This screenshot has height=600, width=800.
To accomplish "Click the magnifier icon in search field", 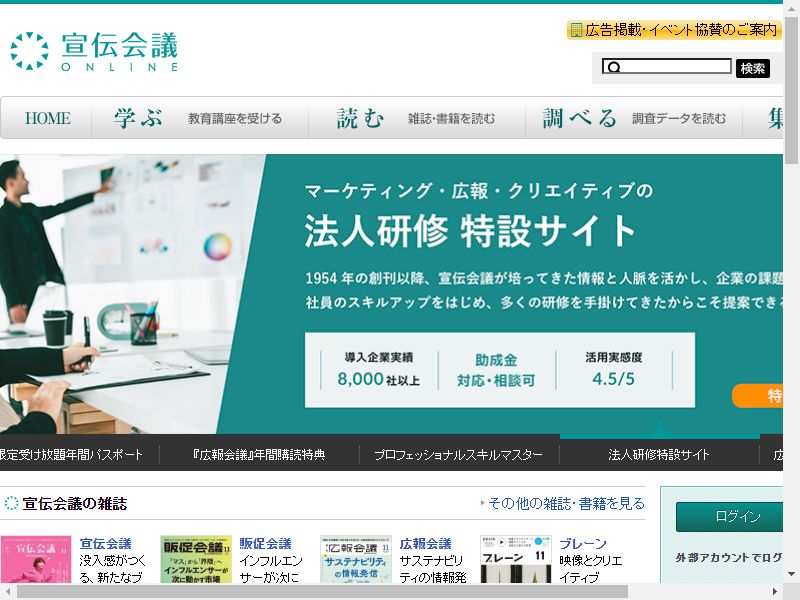I will (614, 67).
